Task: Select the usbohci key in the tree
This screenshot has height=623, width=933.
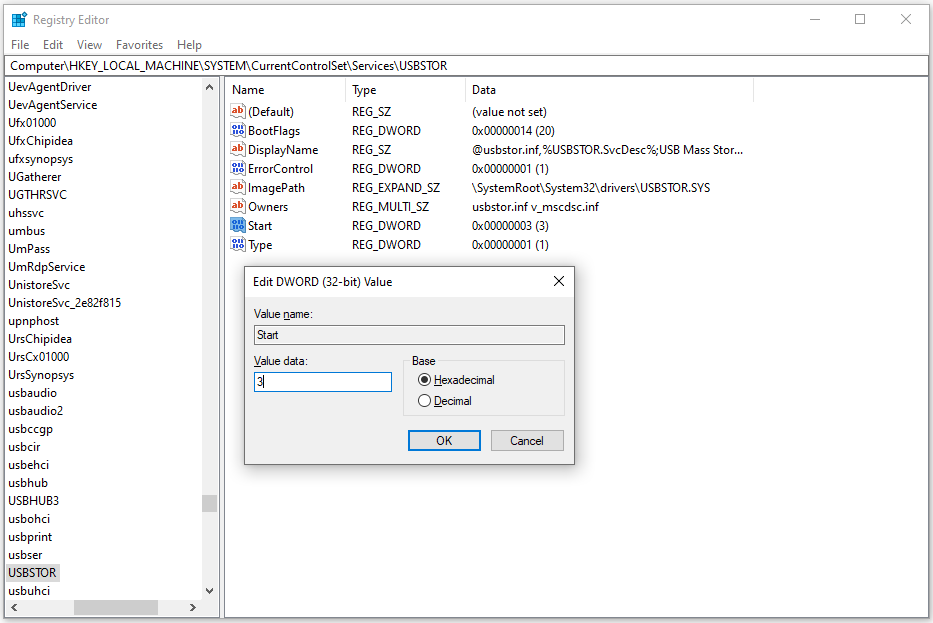Action: point(29,519)
